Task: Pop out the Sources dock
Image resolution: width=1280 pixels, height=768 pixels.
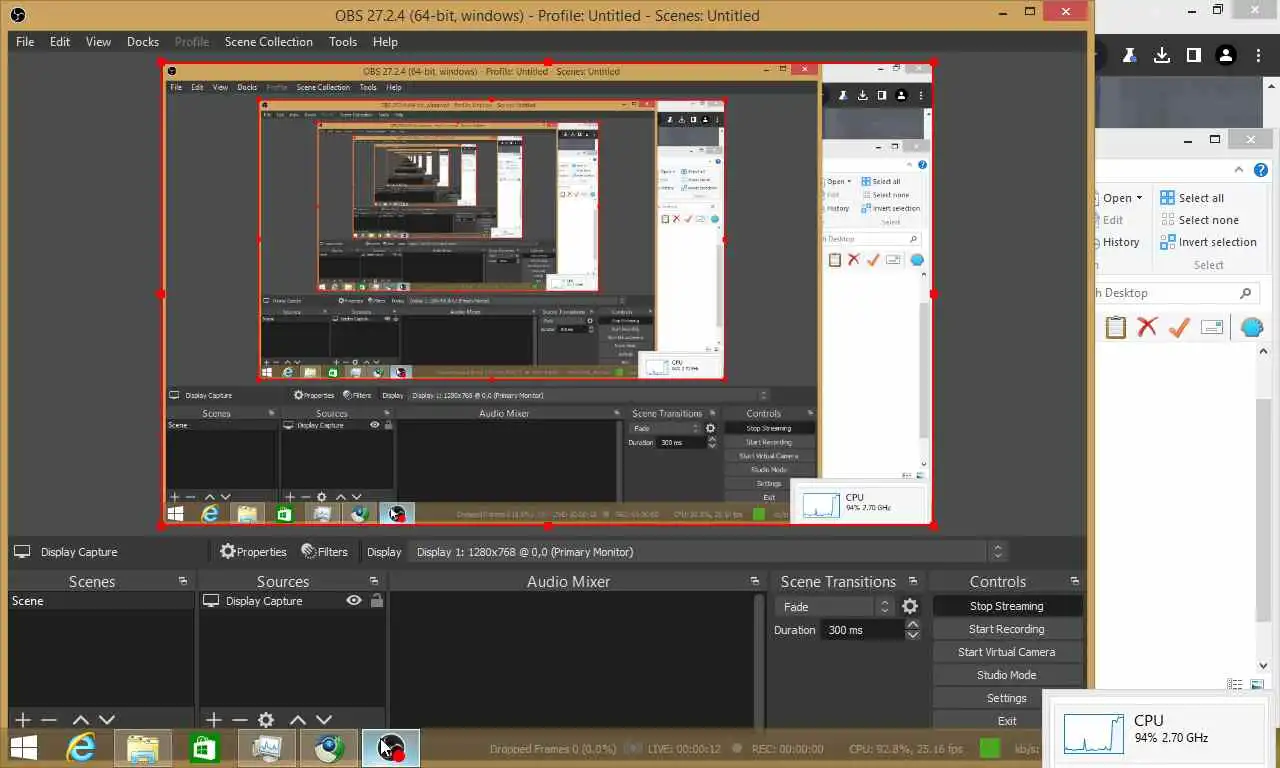Action: click(x=374, y=581)
